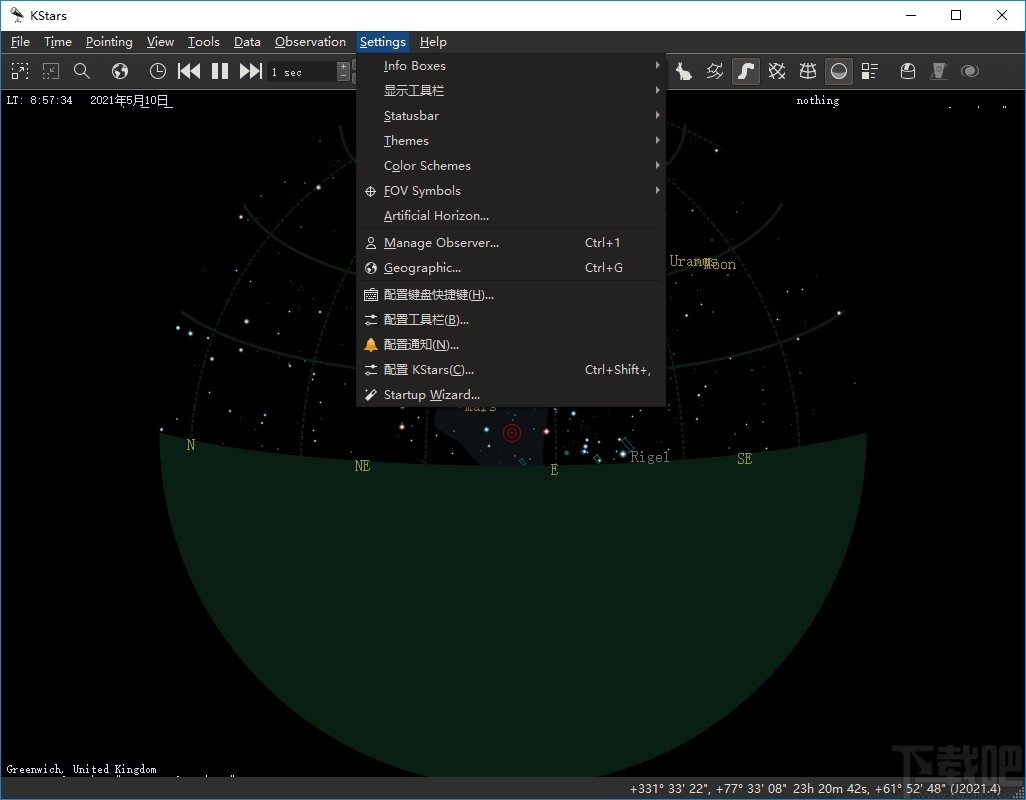Click the time step "1 sec" field
The width and height of the screenshot is (1026, 800).
[x=302, y=72]
